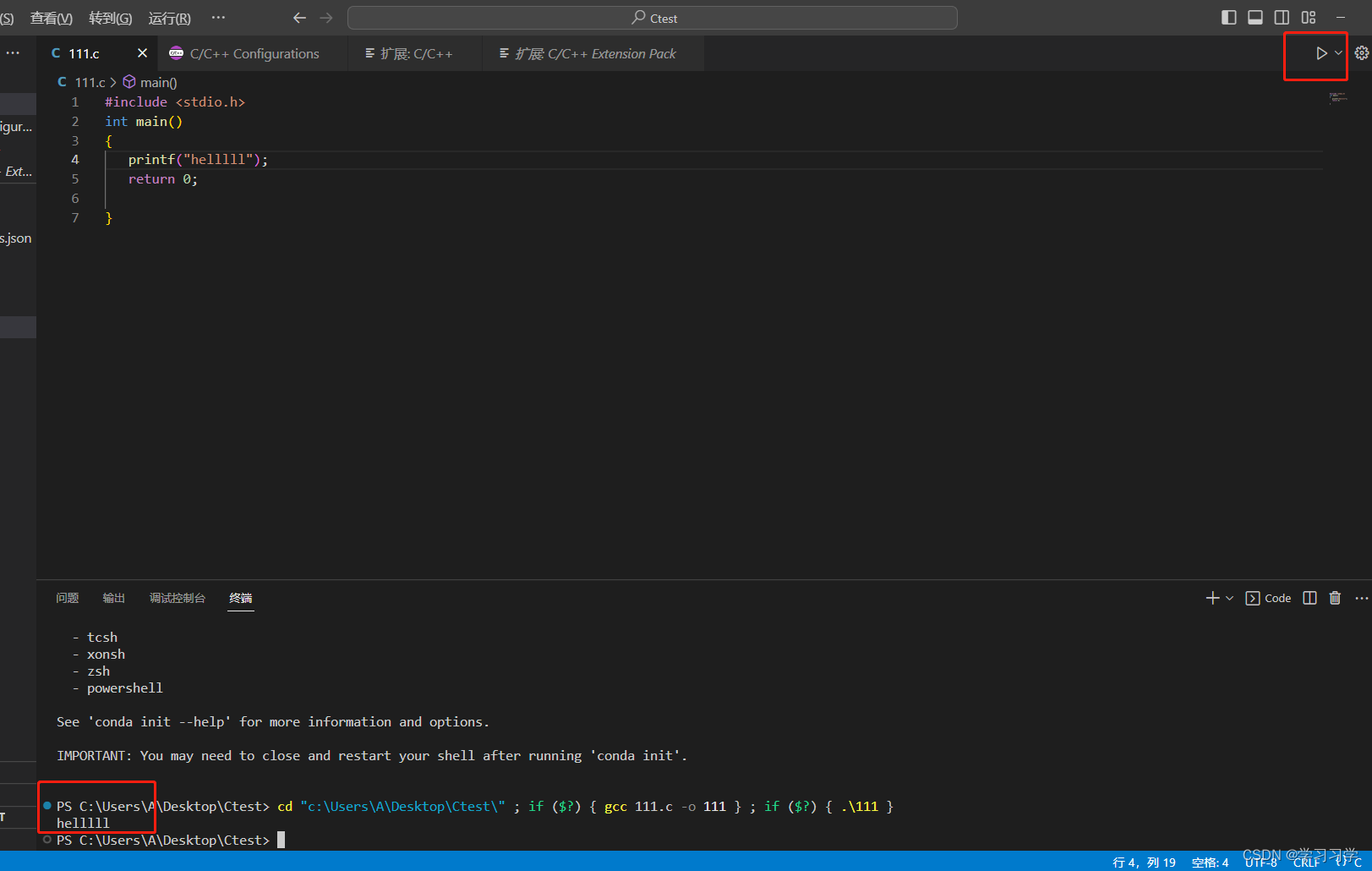
Task: Switch to the 终端 panel tab
Action: tap(241, 598)
